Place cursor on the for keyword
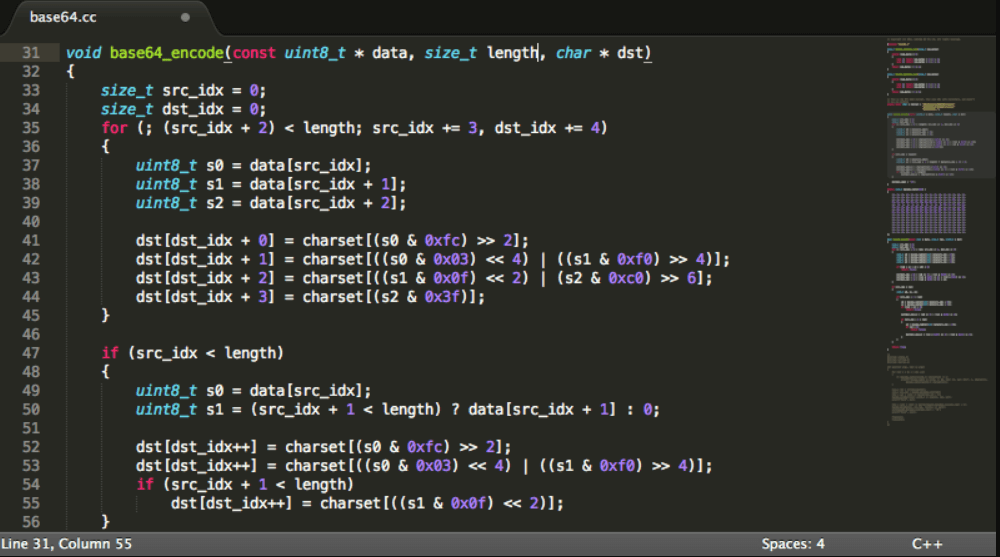The width and height of the screenshot is (1000, 557). [x=114, y=128]
